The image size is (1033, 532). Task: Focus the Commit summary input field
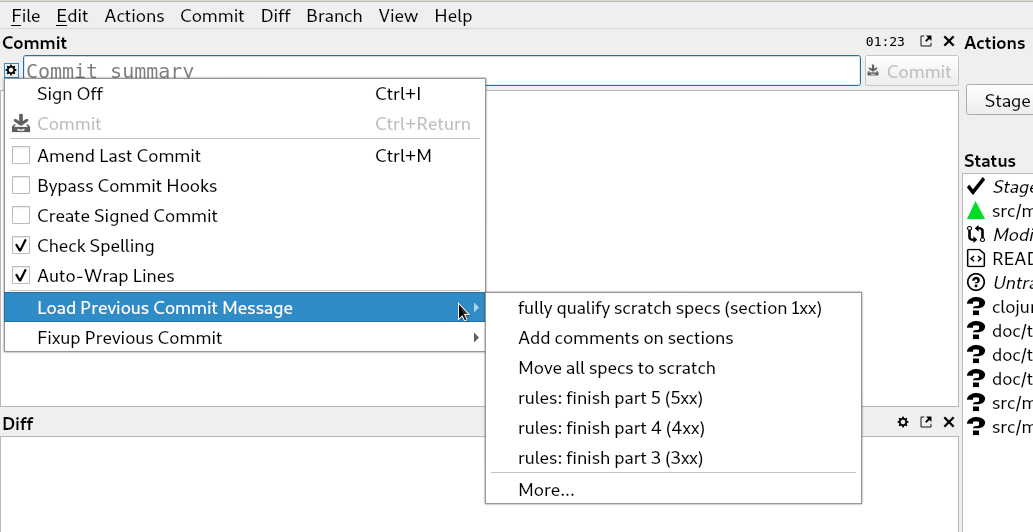tap(441, 70)
